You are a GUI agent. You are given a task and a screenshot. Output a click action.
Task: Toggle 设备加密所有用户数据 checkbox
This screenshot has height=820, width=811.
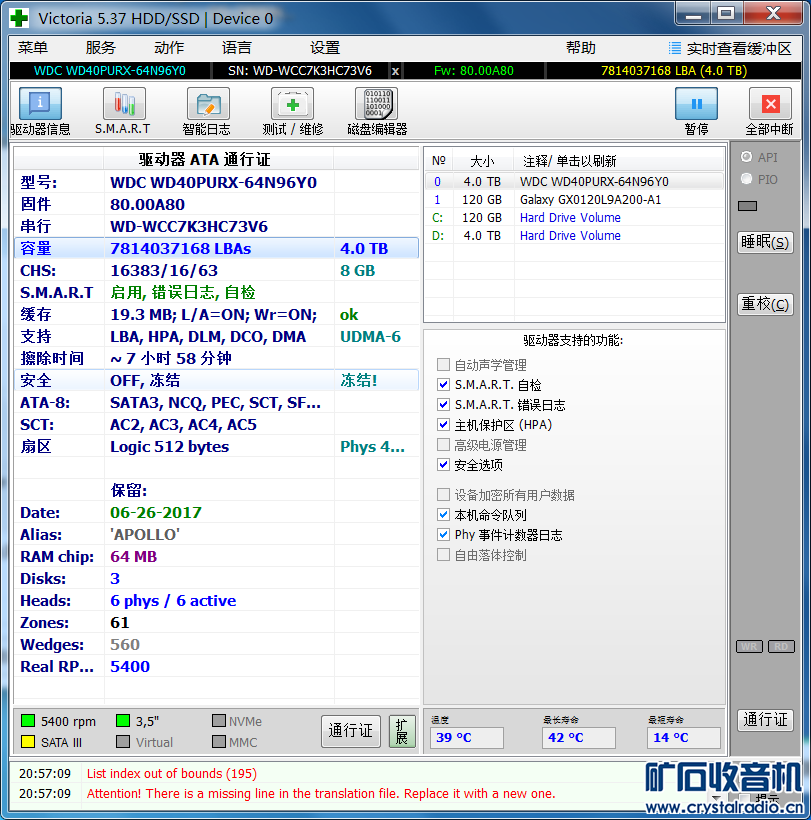point(443,494)
